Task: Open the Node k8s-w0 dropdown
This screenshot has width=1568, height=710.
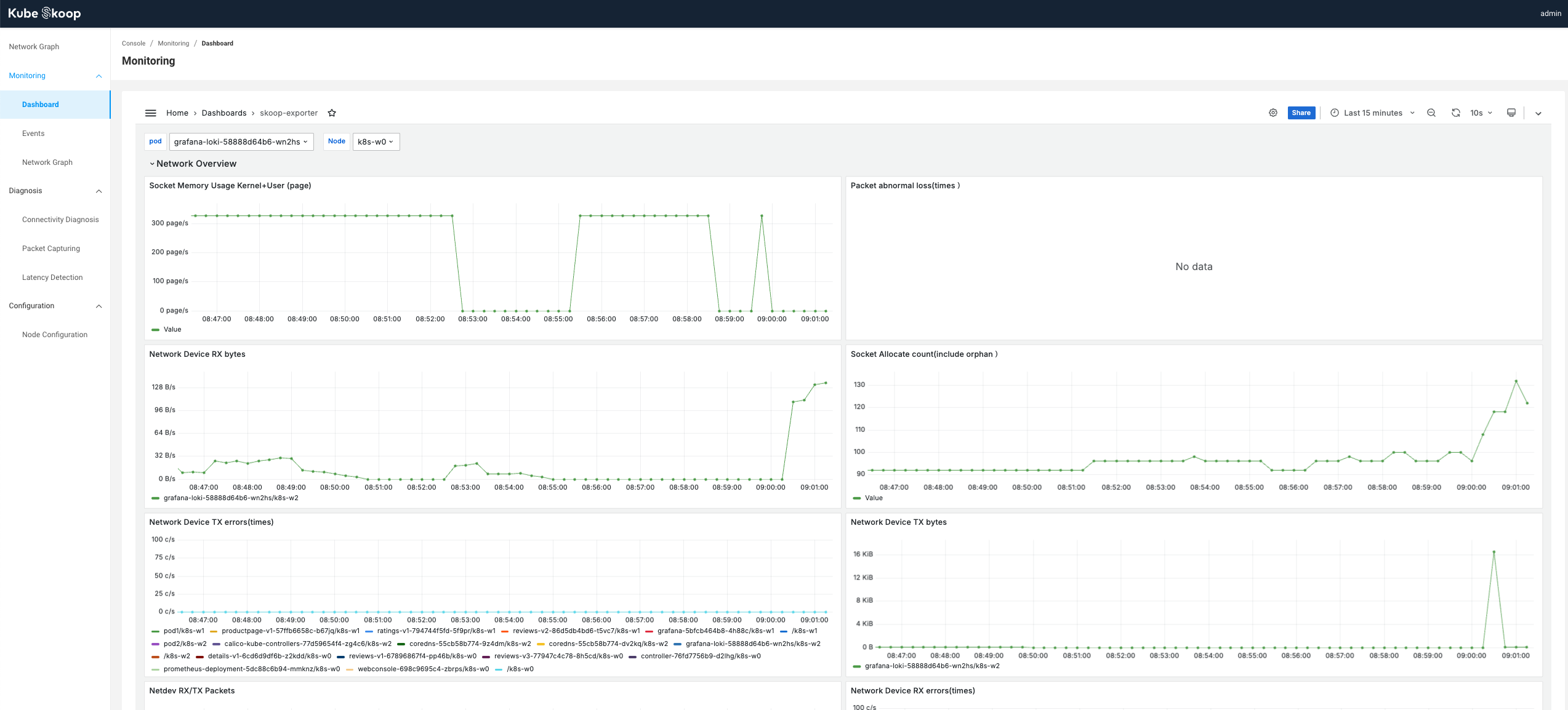Action: 376,142
